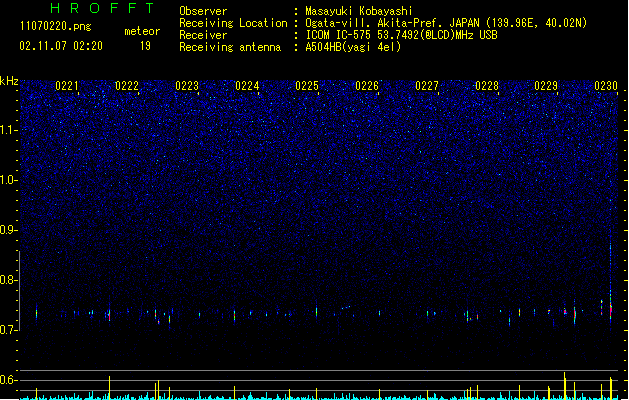Click the 0223 time marker
Image resolution: width=629 pixels, height=400 pixels.
[187, 86]
